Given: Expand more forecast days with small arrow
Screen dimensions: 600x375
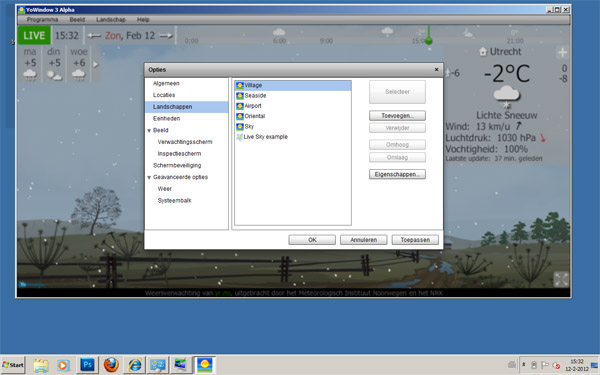Looking at the screenshot, I should (96, 64).
